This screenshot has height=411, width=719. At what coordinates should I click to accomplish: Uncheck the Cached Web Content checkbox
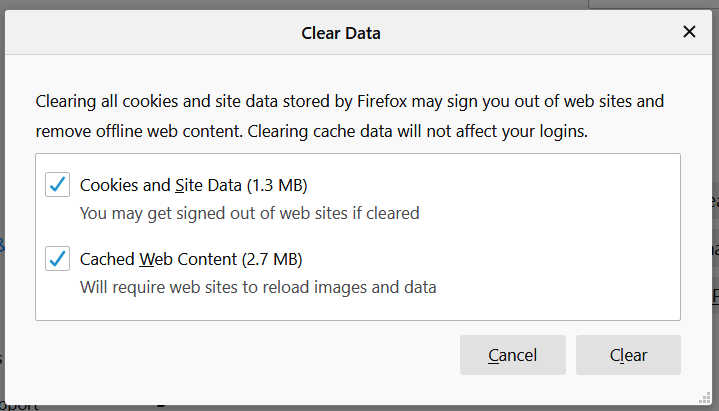coord(57,259)
